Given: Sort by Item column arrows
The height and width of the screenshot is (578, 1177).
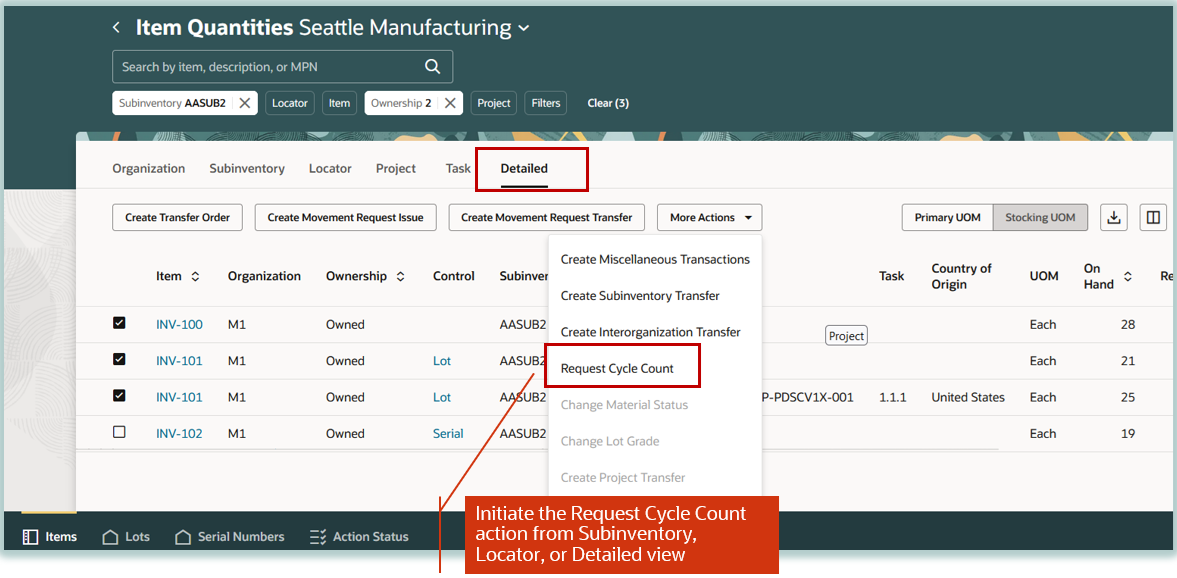Looking at the screenshot, I should point(195,276).
